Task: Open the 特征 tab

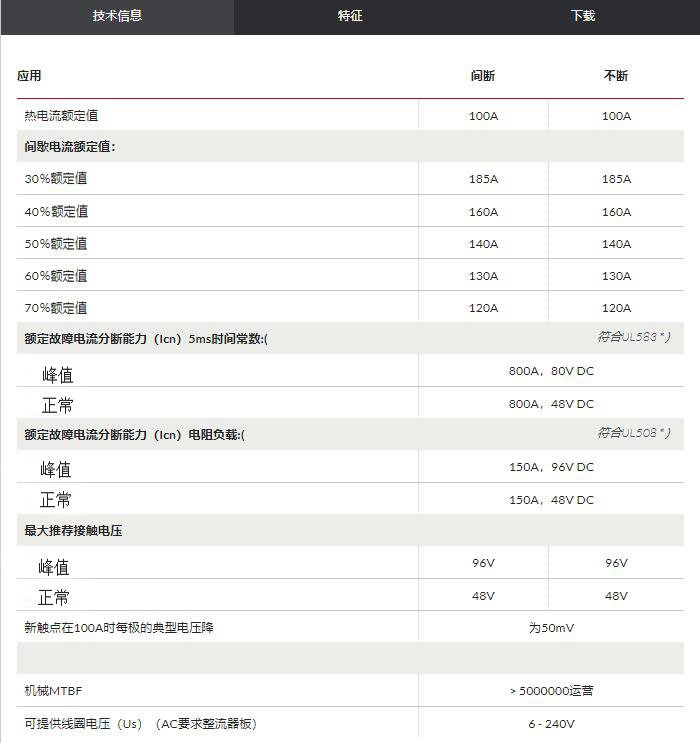Action: pos(350,16)
